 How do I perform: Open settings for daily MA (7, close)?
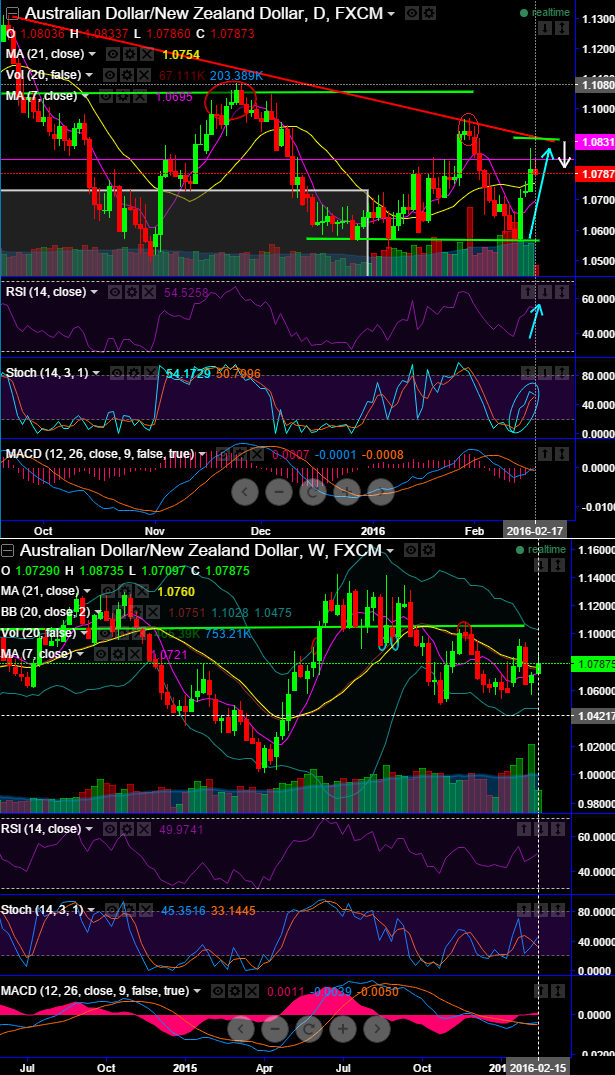tap(123, 96)
